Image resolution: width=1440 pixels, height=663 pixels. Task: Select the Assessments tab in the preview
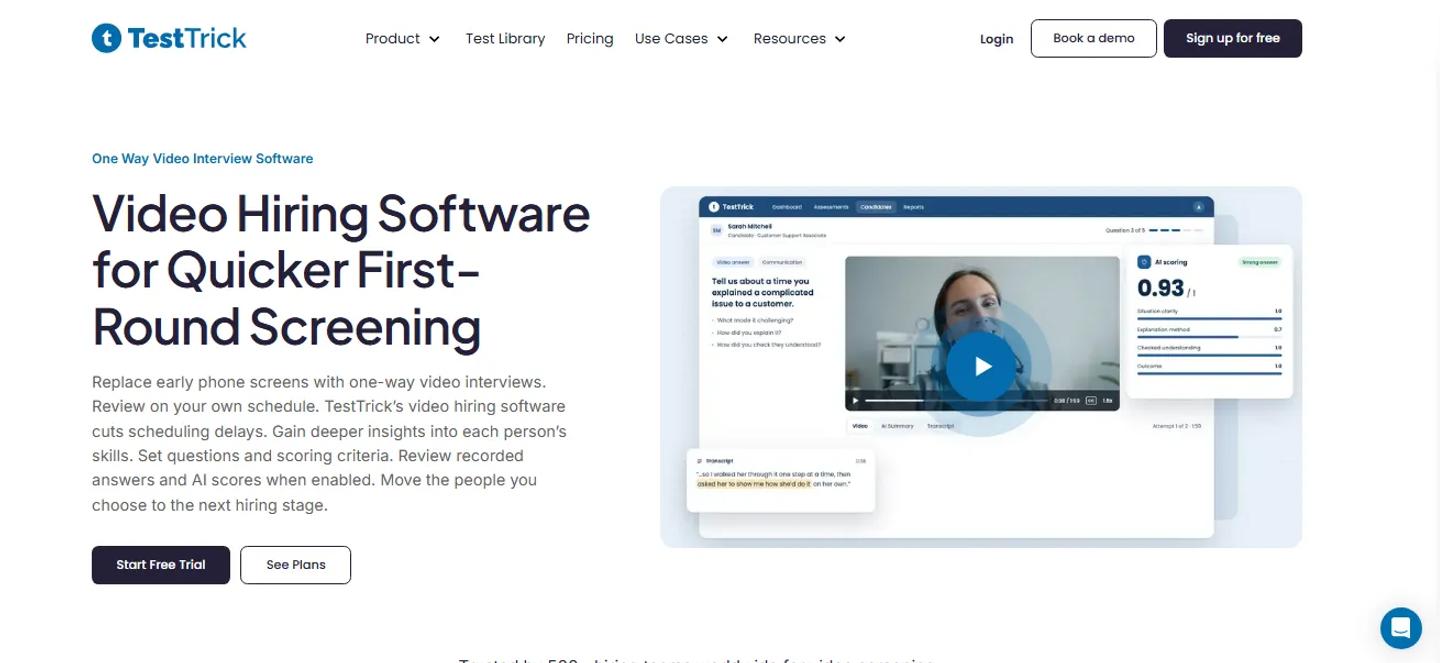pos(831,207)
